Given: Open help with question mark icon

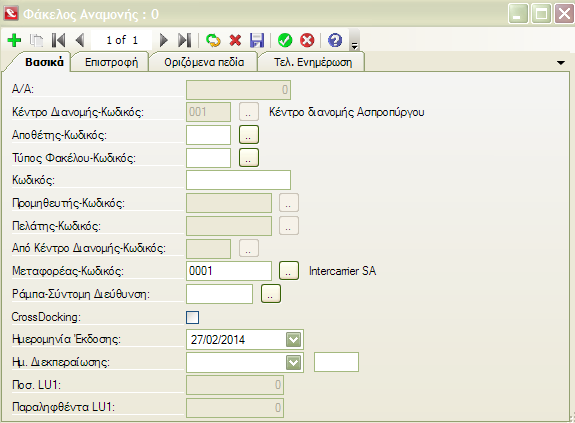Looking at the screenshot, I should click(x=335, y=40).
